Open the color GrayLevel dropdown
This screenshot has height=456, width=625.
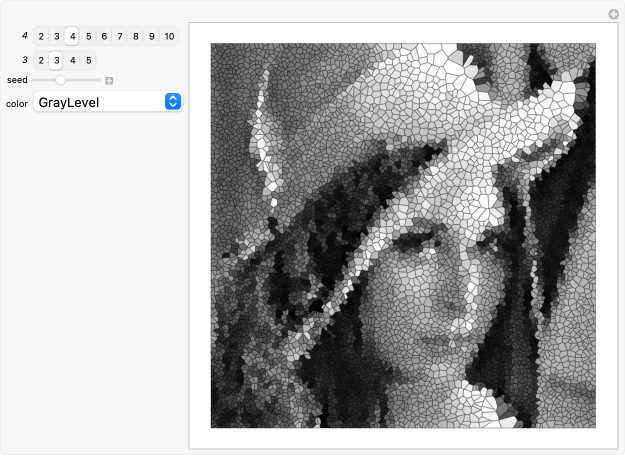tap(107, 102)
